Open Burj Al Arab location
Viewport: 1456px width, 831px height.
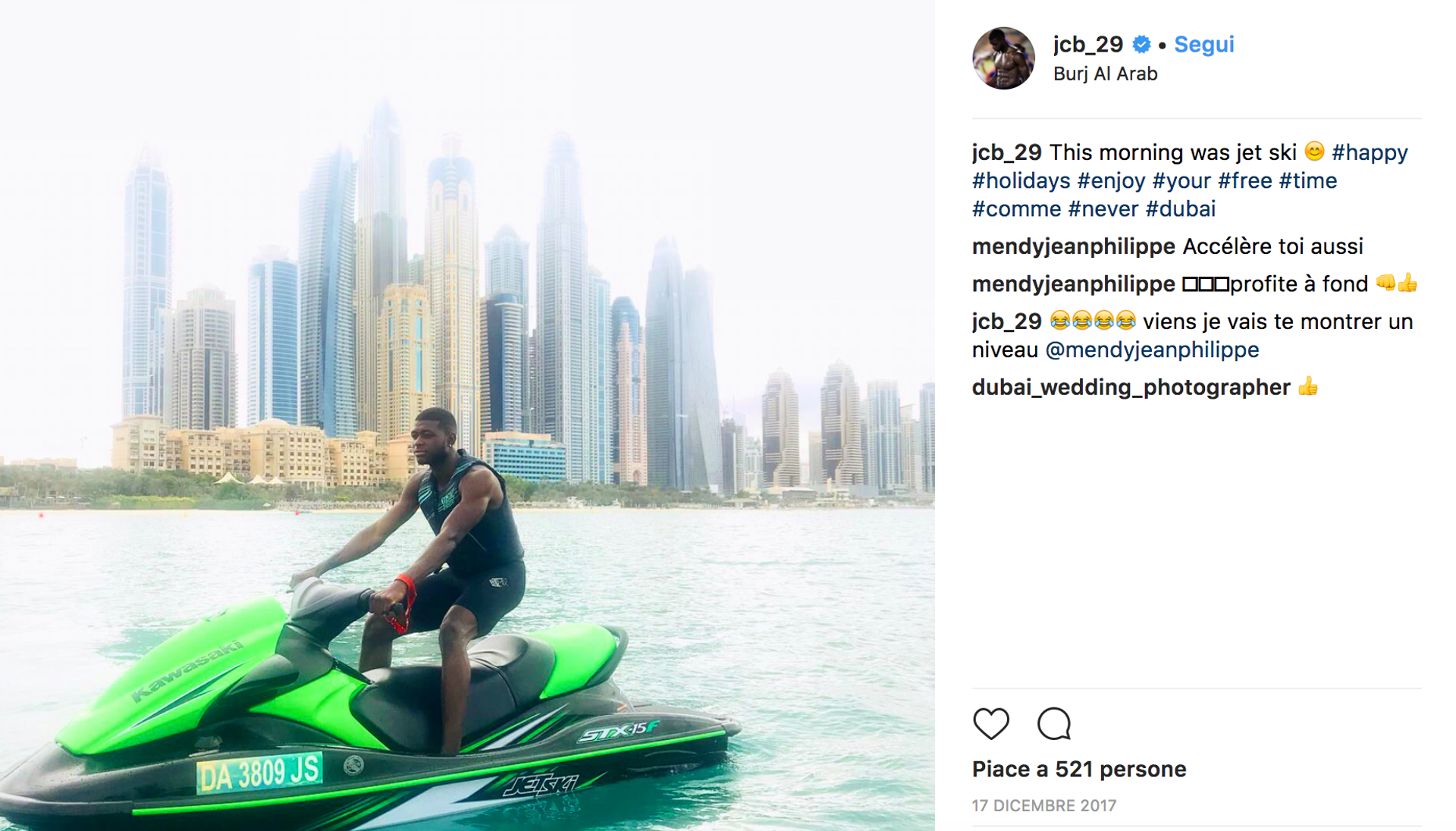tap(1105, 74)
